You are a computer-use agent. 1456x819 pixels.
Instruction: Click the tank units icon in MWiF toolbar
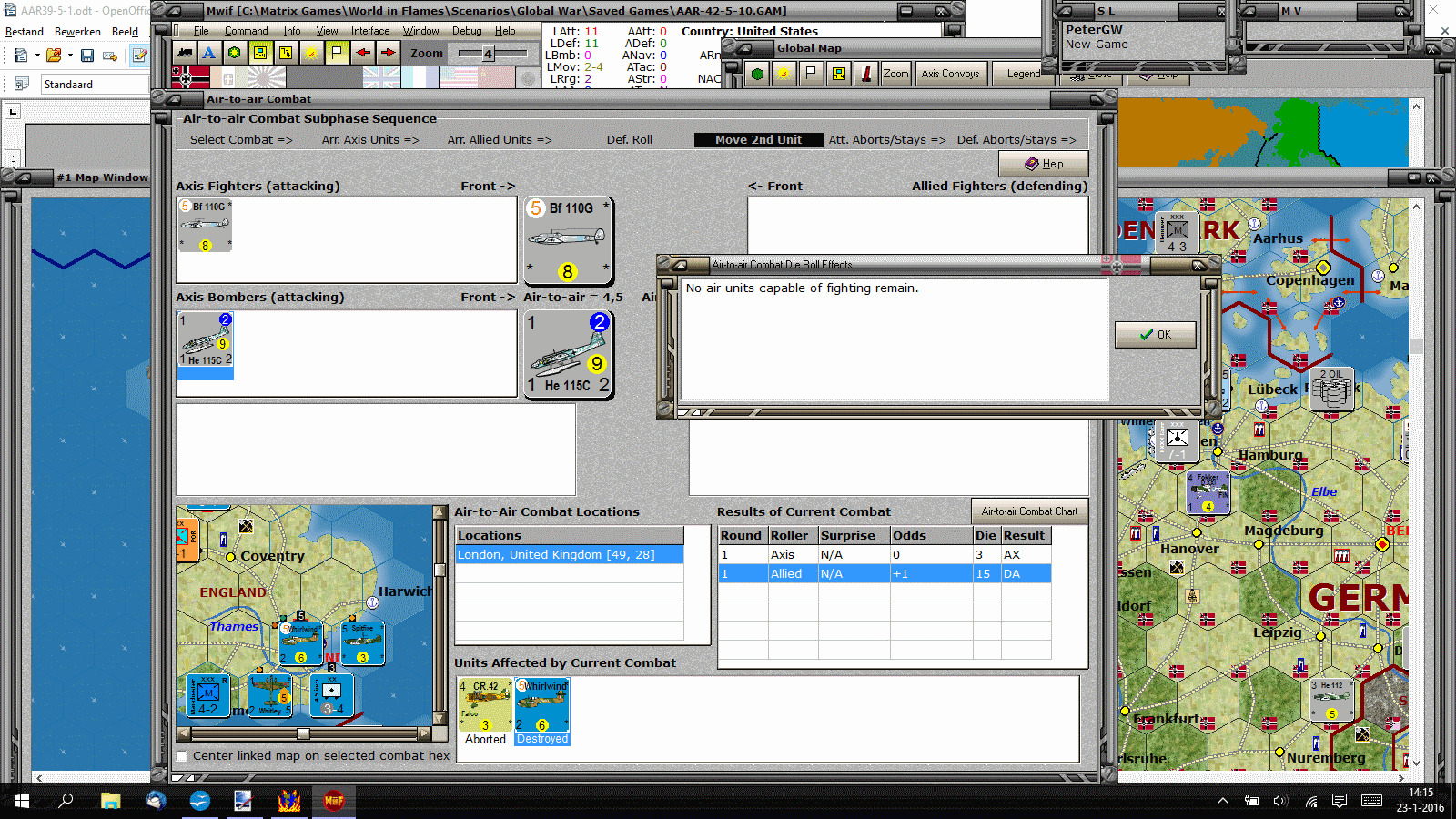[185, 53]
